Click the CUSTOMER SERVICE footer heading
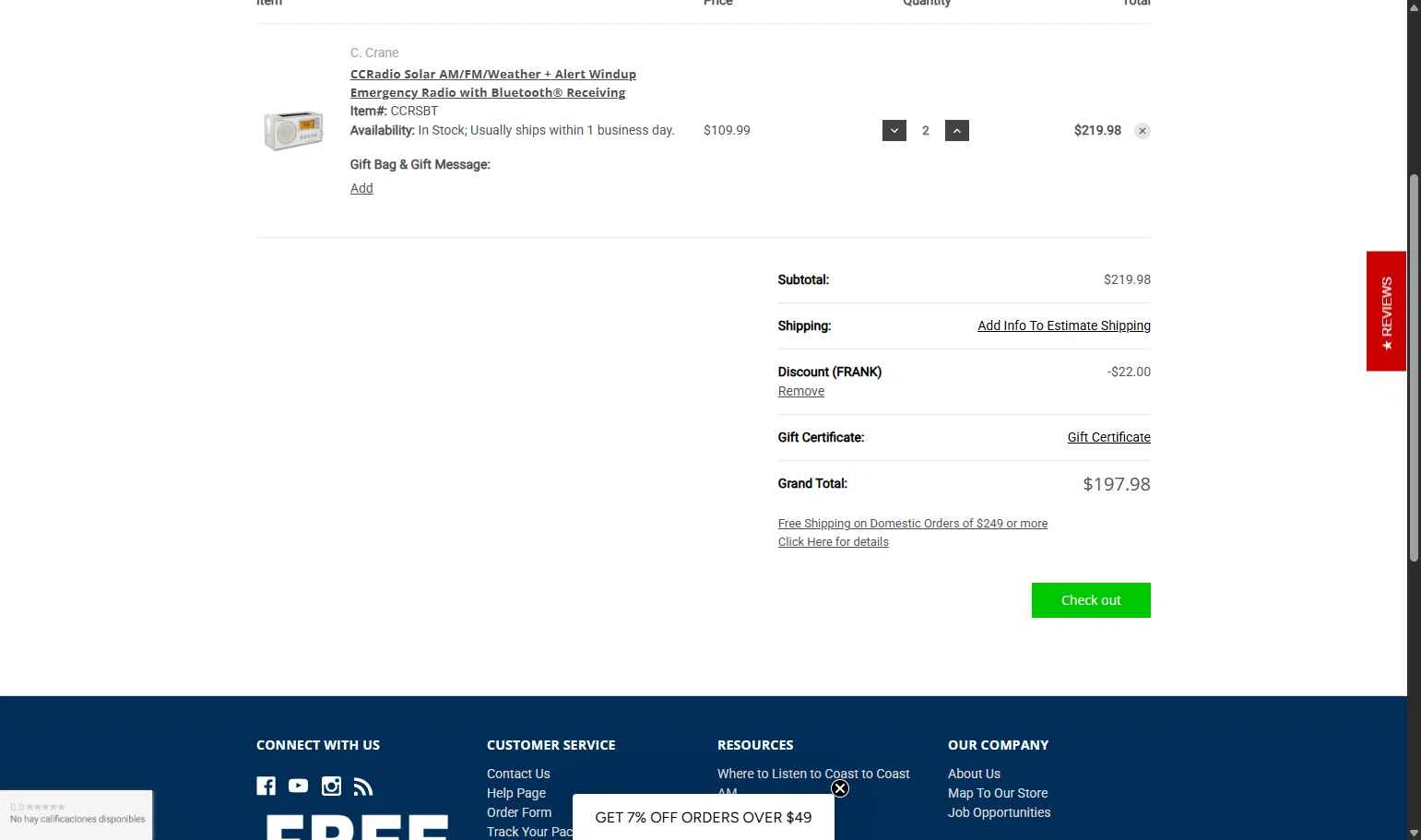The height and width of the screenshot is (840, 1421). [x=551, y=745]
